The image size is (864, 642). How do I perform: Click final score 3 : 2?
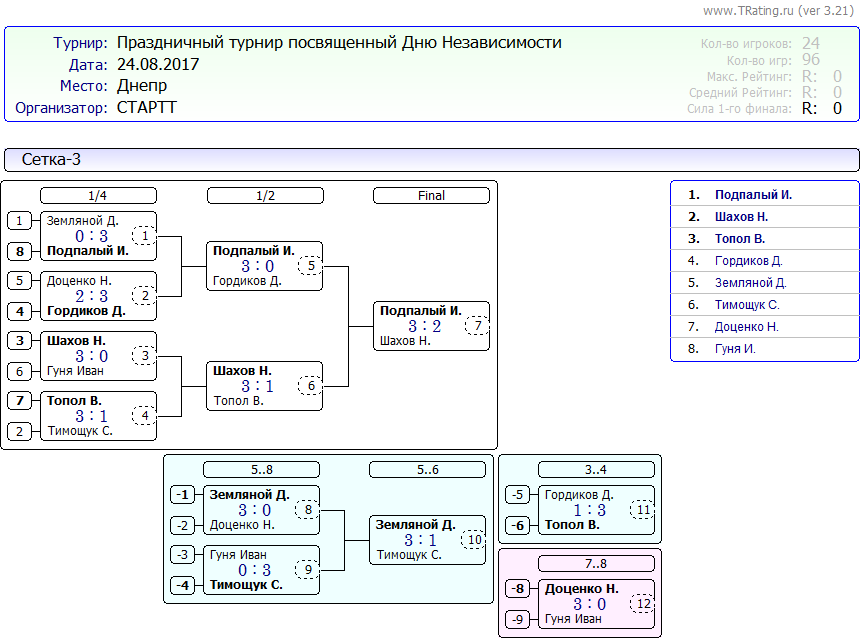click(424, 326)
